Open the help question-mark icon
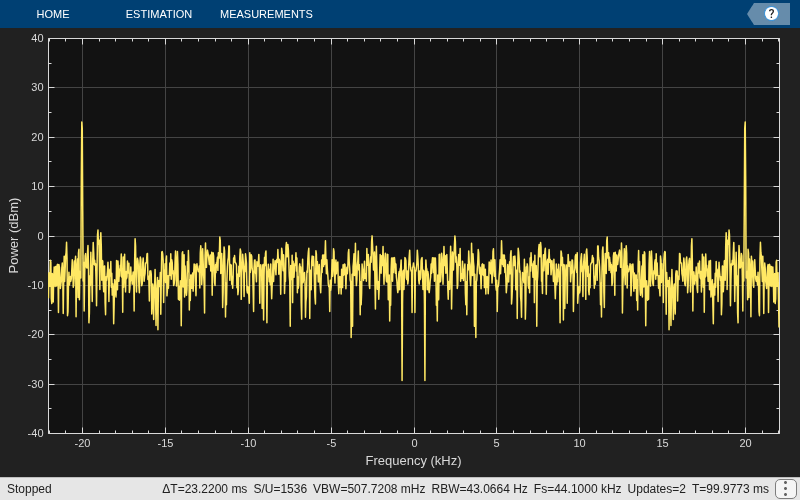800x500 pixels. (771, 14)
